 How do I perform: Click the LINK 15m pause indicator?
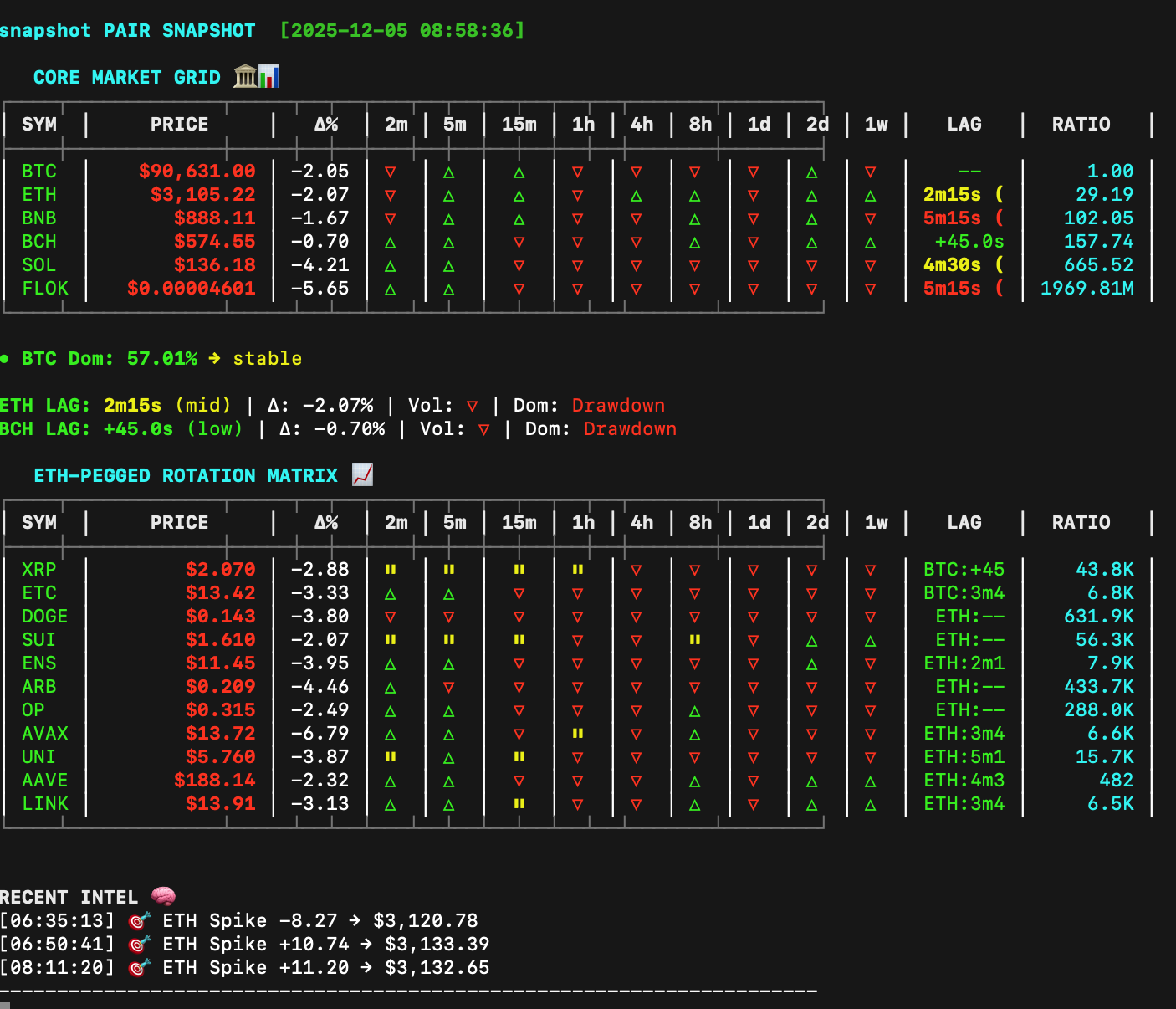click(519, 803)
